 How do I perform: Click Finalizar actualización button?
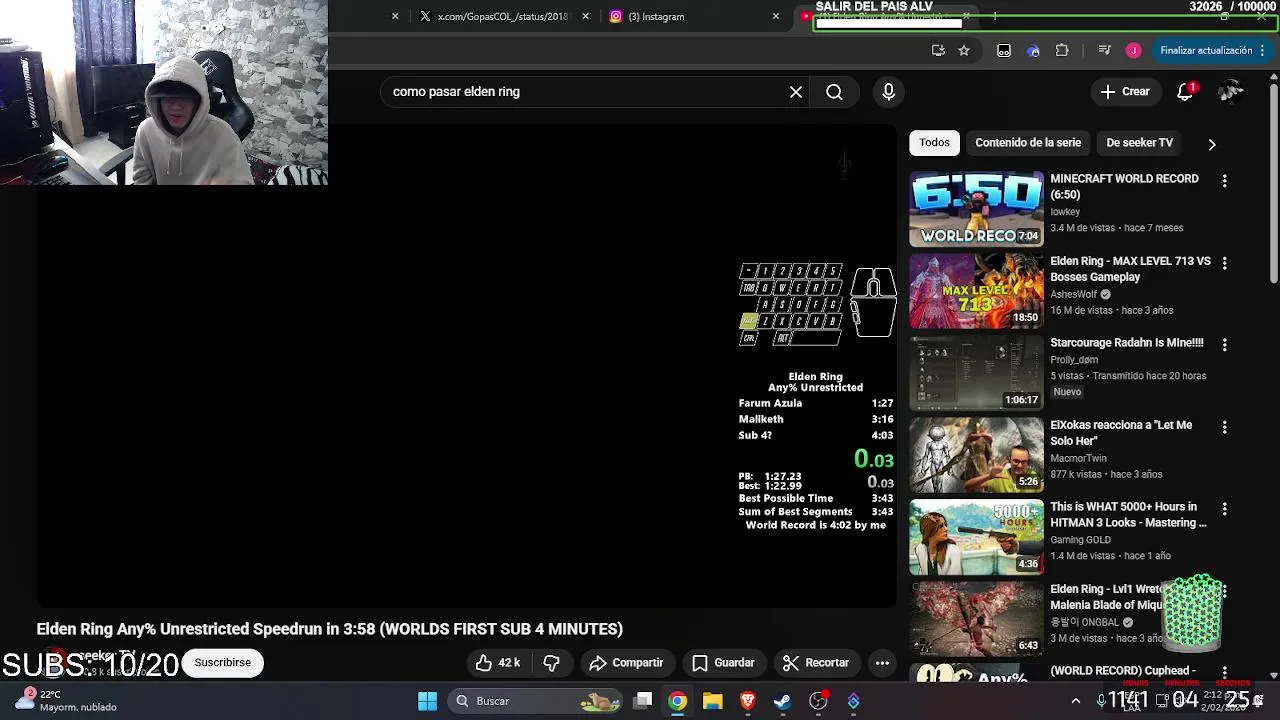click(1213, 51)
